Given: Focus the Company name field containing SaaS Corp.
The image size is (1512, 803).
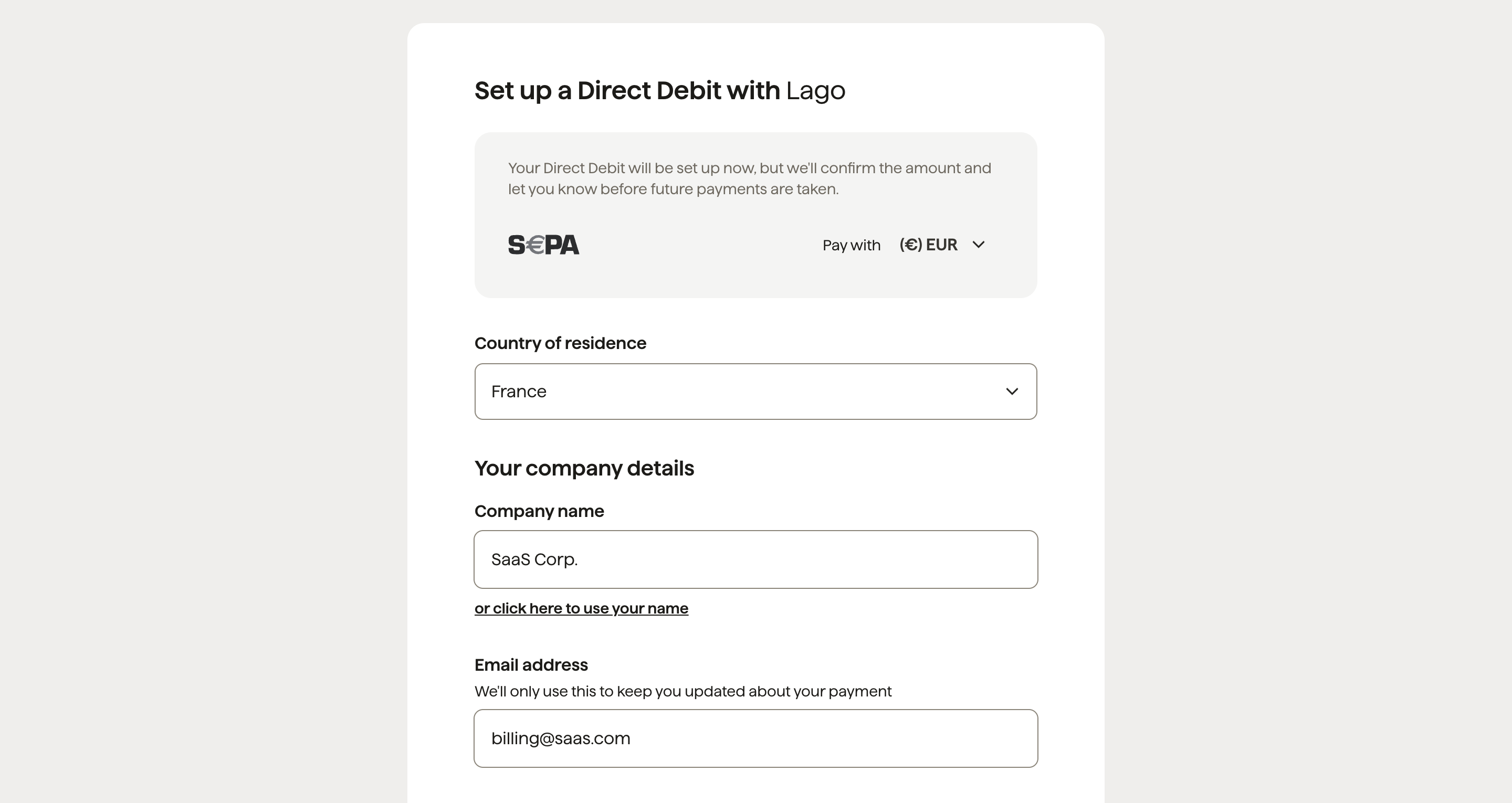Looking at the screenshot, I should coord(755,559).
